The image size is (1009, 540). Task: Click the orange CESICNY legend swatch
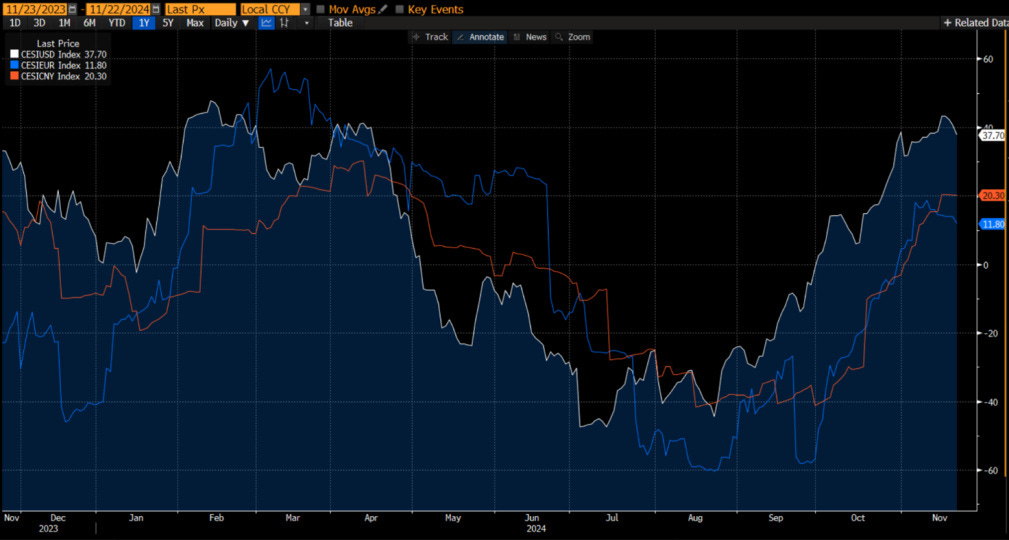pyautogui.click(x=14, y=76)
